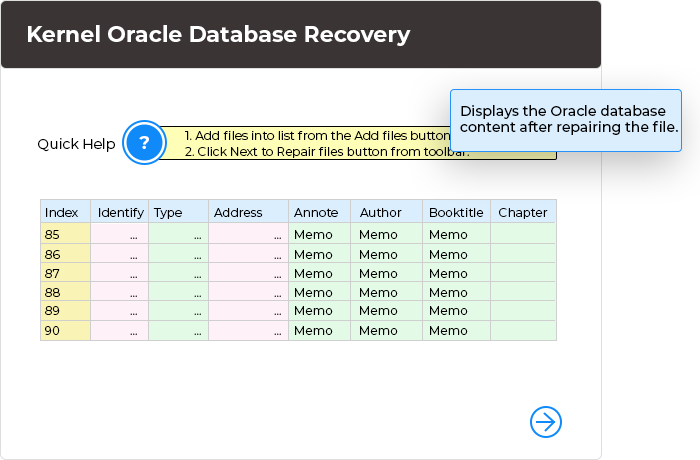Click the Type column header
Viewport: 700px width, 460px height.
(x=178, y=212)
